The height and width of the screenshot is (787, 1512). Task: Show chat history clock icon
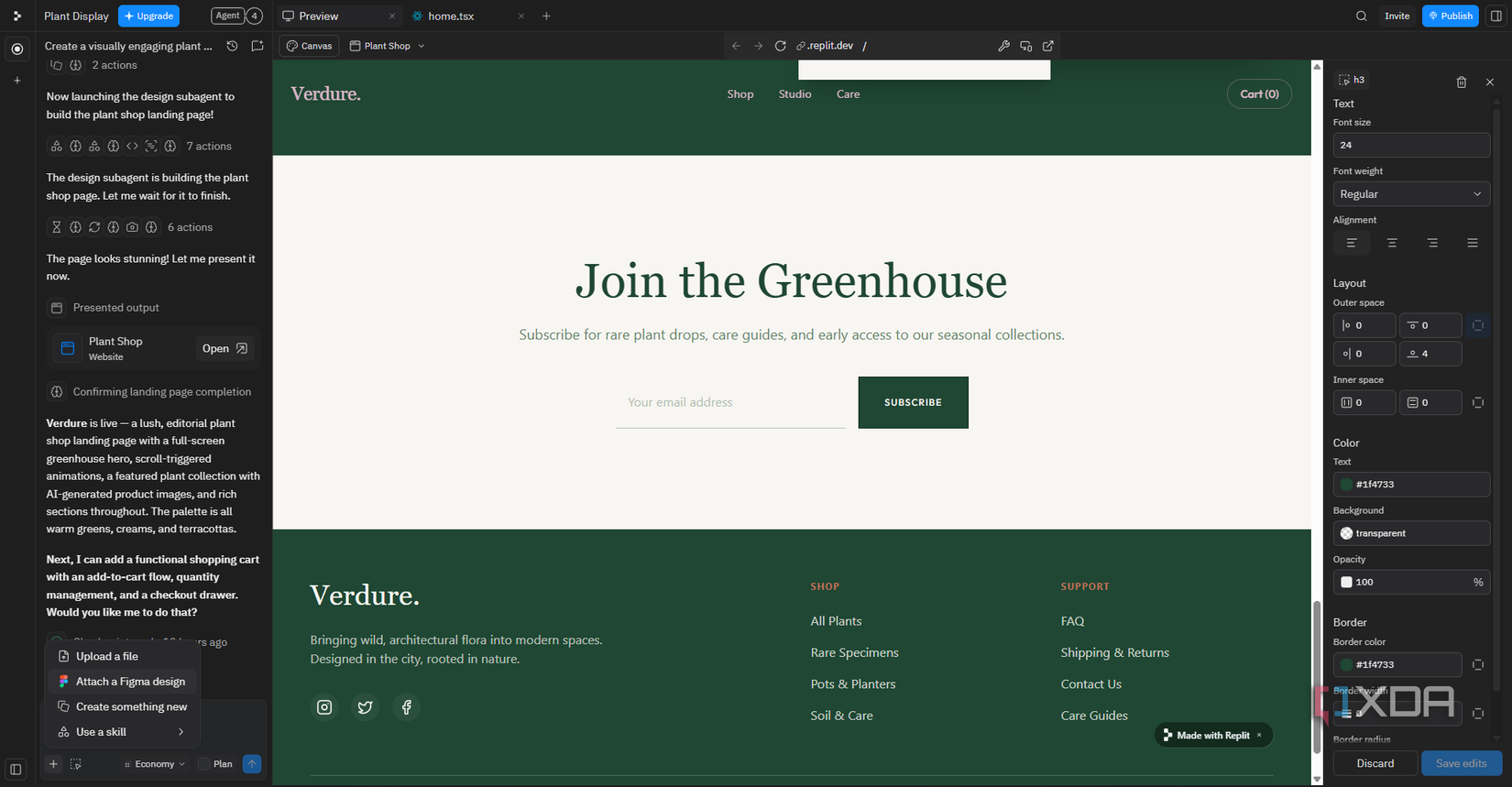click(x=233, y=46)
